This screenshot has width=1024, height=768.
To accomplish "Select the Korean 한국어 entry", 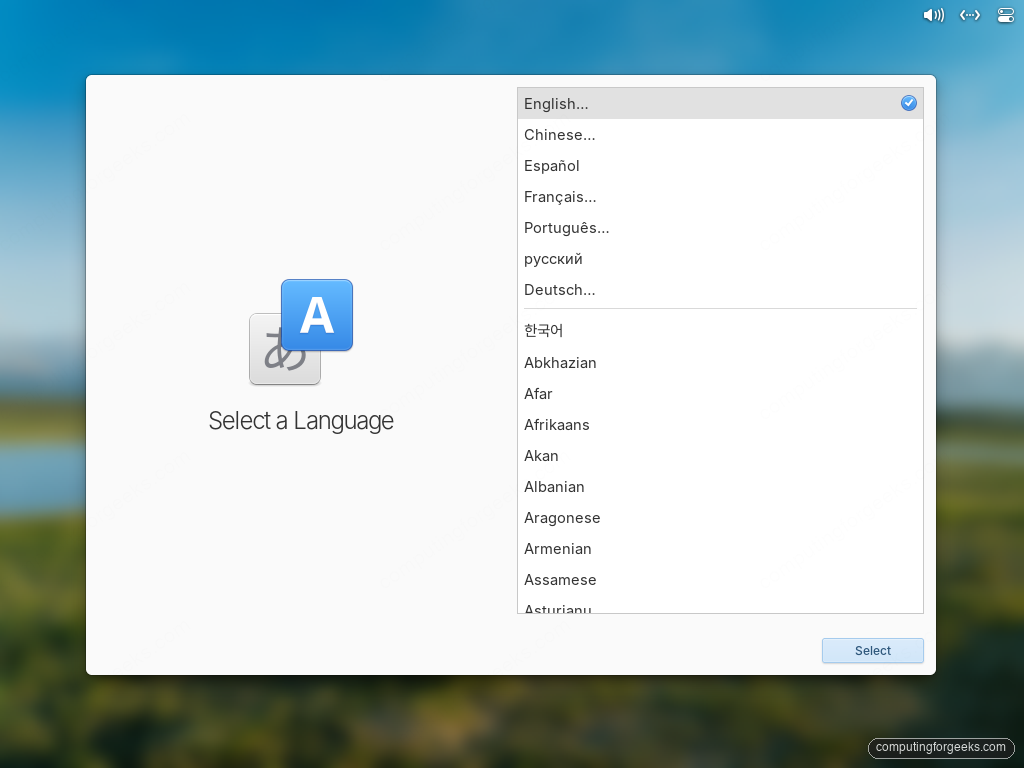I will (720, 330).
